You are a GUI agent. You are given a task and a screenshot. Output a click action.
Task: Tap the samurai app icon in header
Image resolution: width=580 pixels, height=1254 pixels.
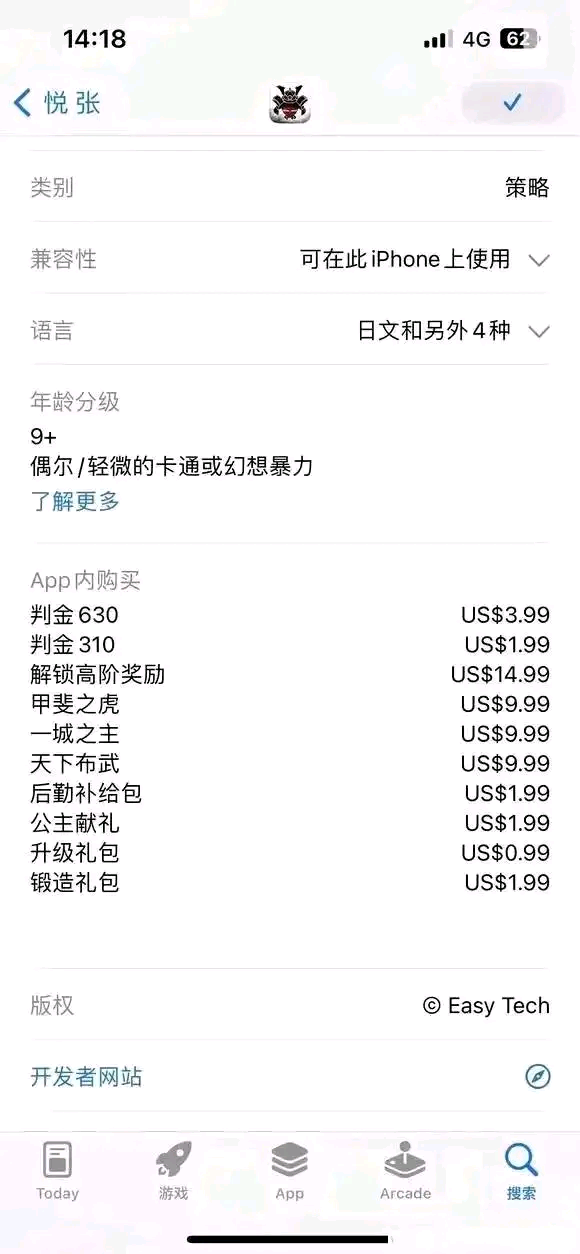point(290,103)
